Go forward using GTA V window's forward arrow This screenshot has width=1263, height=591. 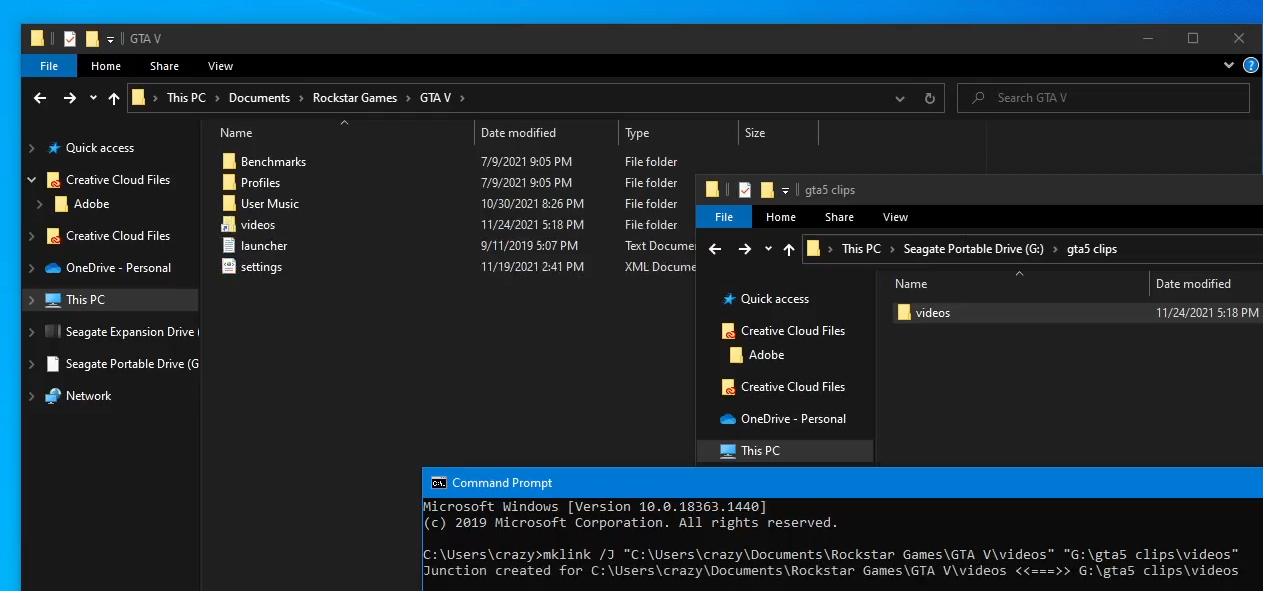tap(69, 98)
